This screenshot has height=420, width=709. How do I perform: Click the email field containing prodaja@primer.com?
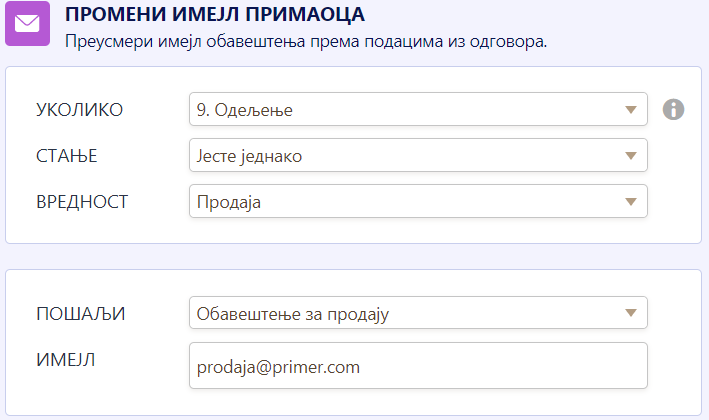(x=417, y=366)
